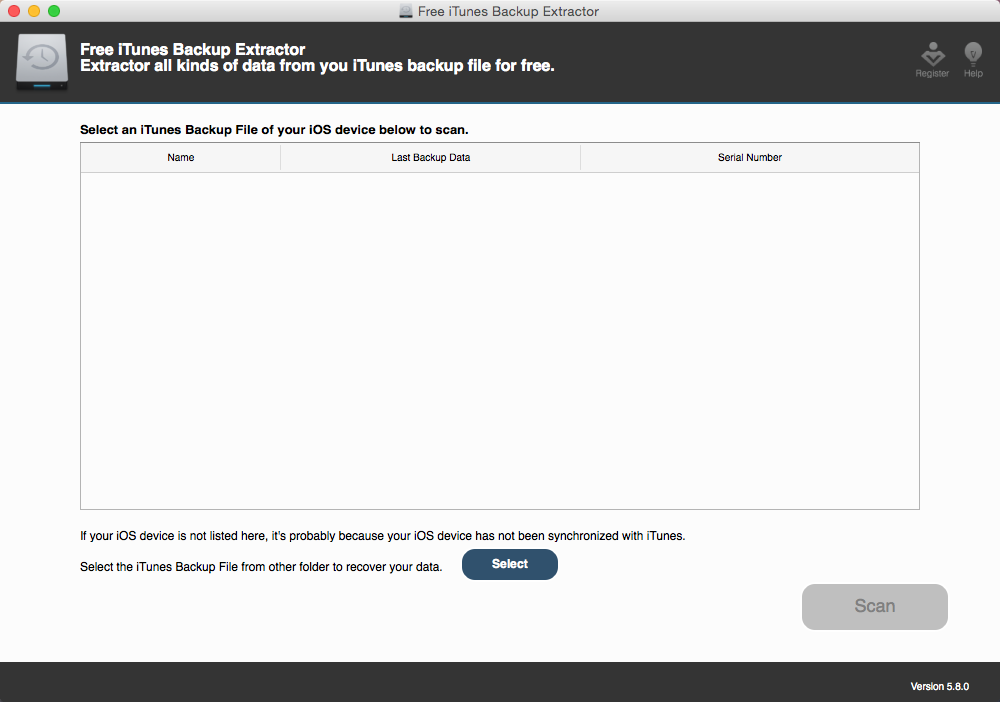The width and height of the screenshot is (1000, 702).
Task: Minimize the window using the yellow button
Action: click(x=34, y=11)
